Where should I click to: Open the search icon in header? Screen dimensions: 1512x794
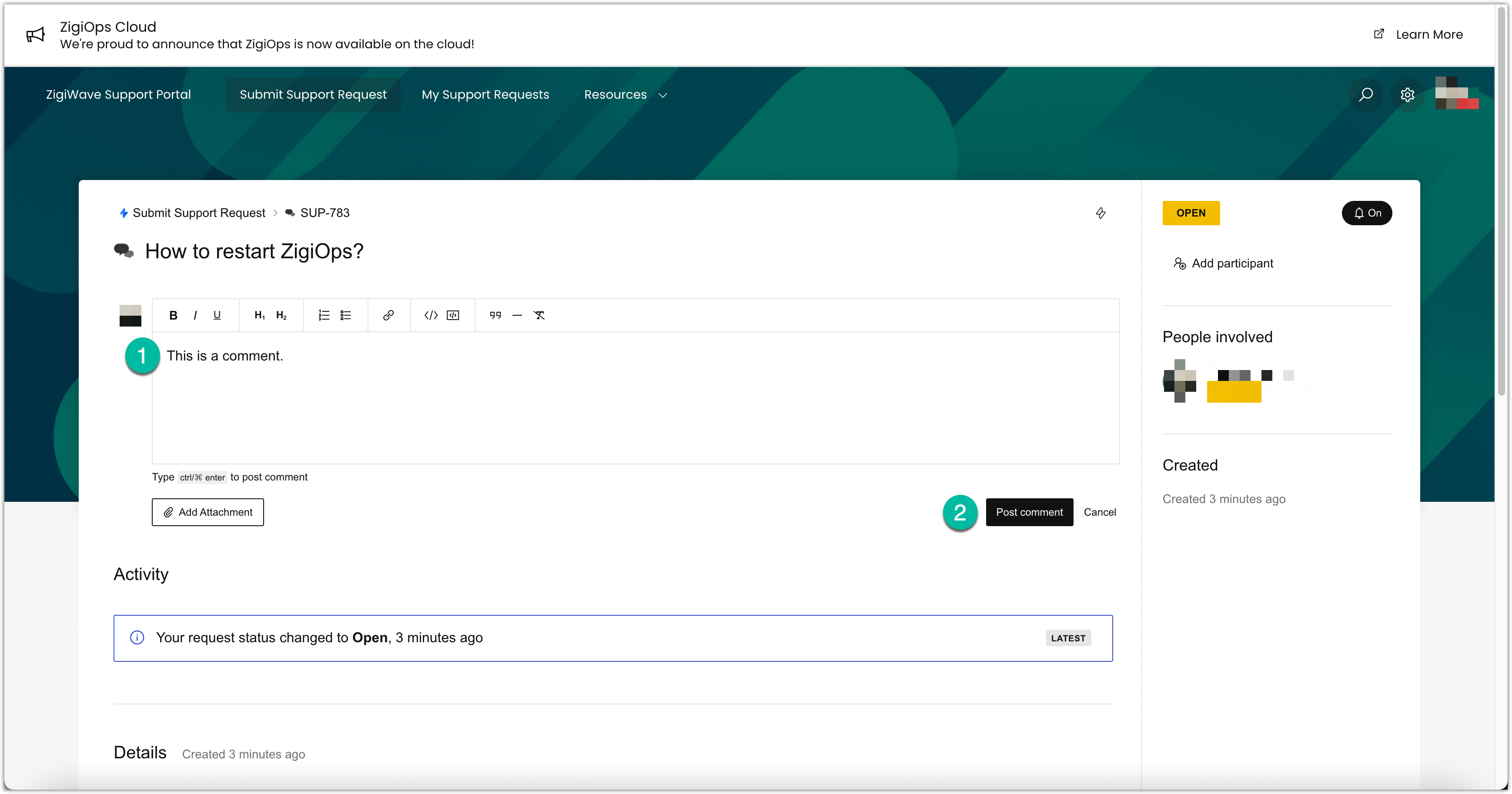pyautogui.click(x=1366, y=94)
